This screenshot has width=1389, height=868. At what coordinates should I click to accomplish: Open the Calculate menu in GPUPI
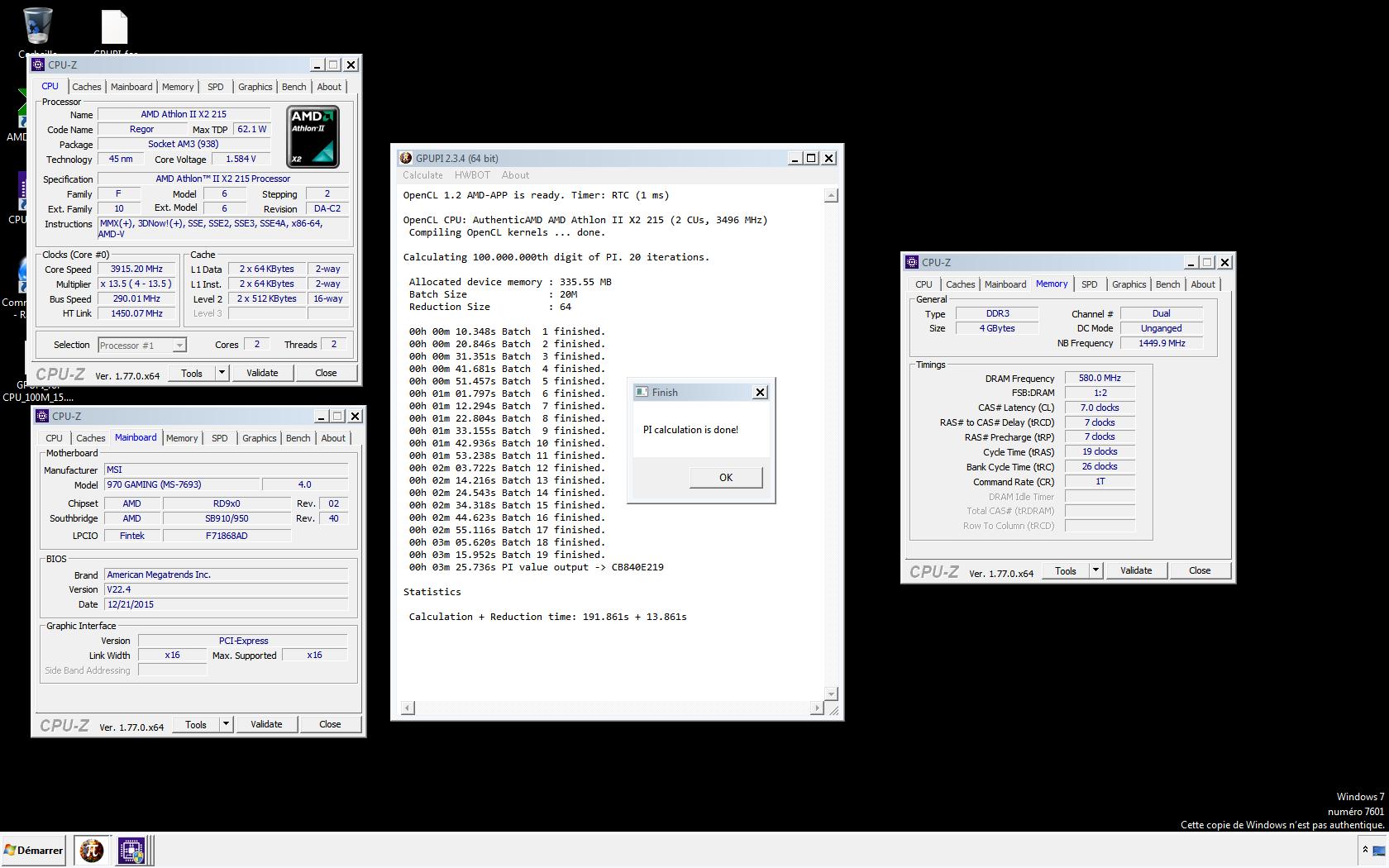422,175
